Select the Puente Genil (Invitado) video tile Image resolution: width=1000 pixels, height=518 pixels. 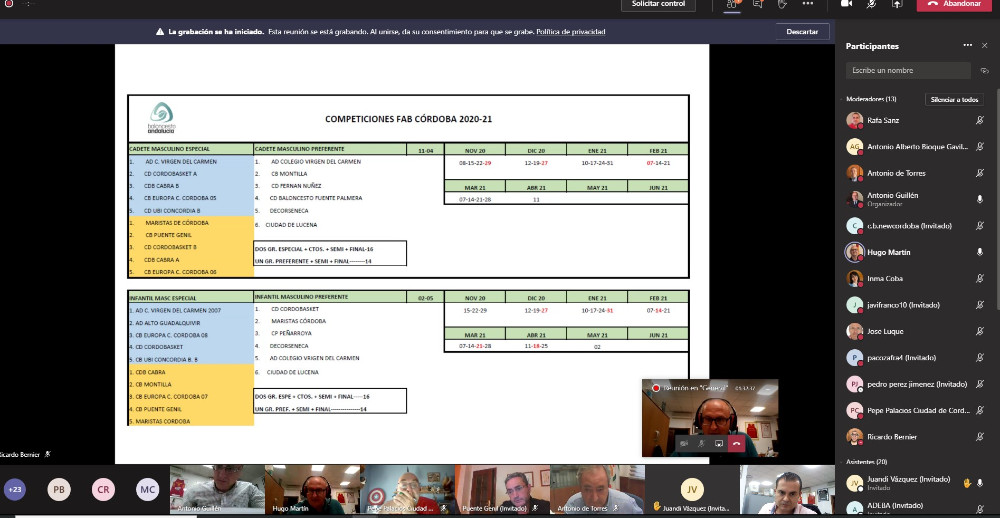[503, 489]
